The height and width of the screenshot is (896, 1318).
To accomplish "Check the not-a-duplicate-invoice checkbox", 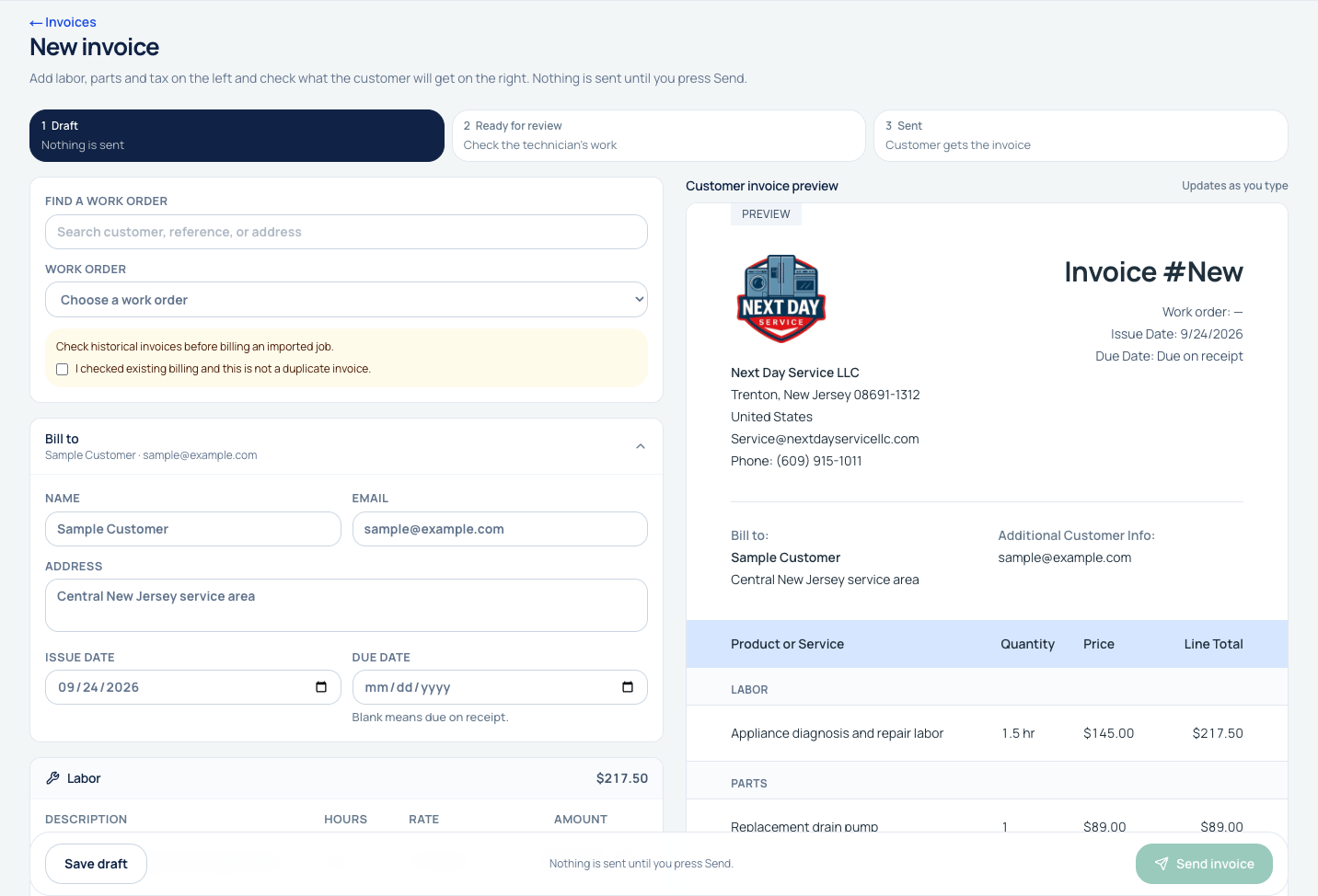I will tap(62, 369).
